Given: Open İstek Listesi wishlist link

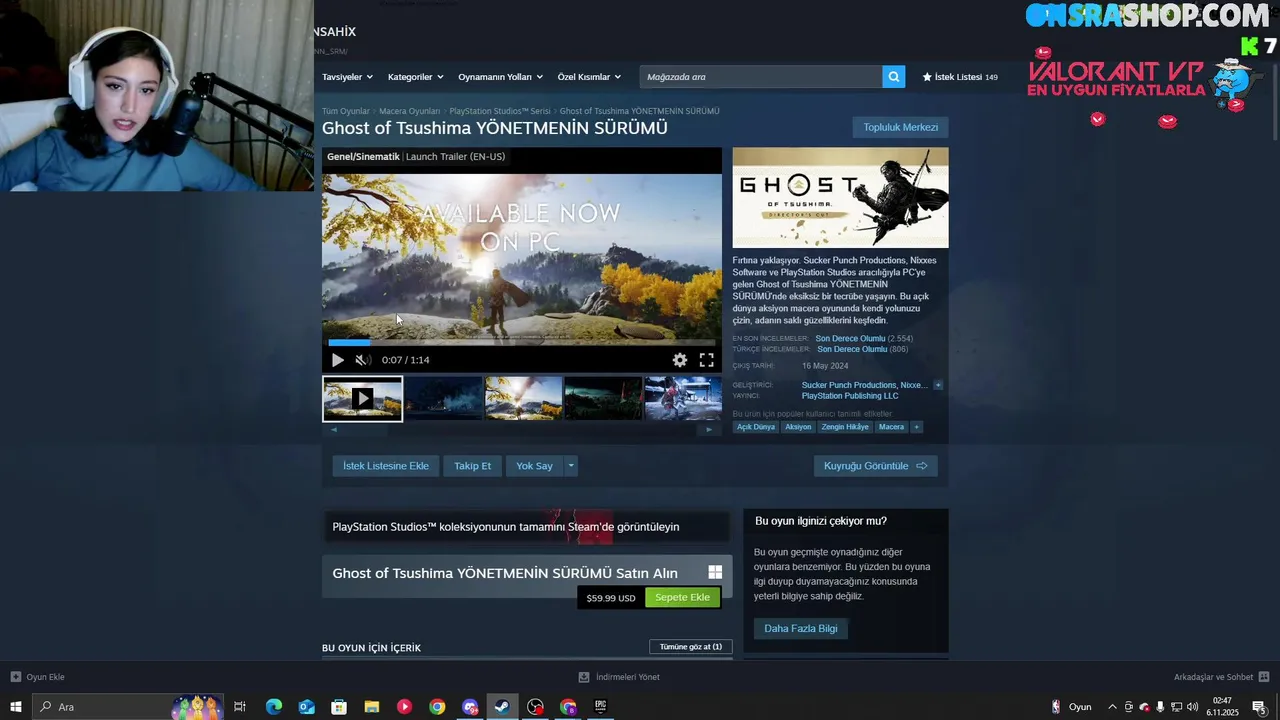Looking at the screenshot, I should [x=960, y=77].
